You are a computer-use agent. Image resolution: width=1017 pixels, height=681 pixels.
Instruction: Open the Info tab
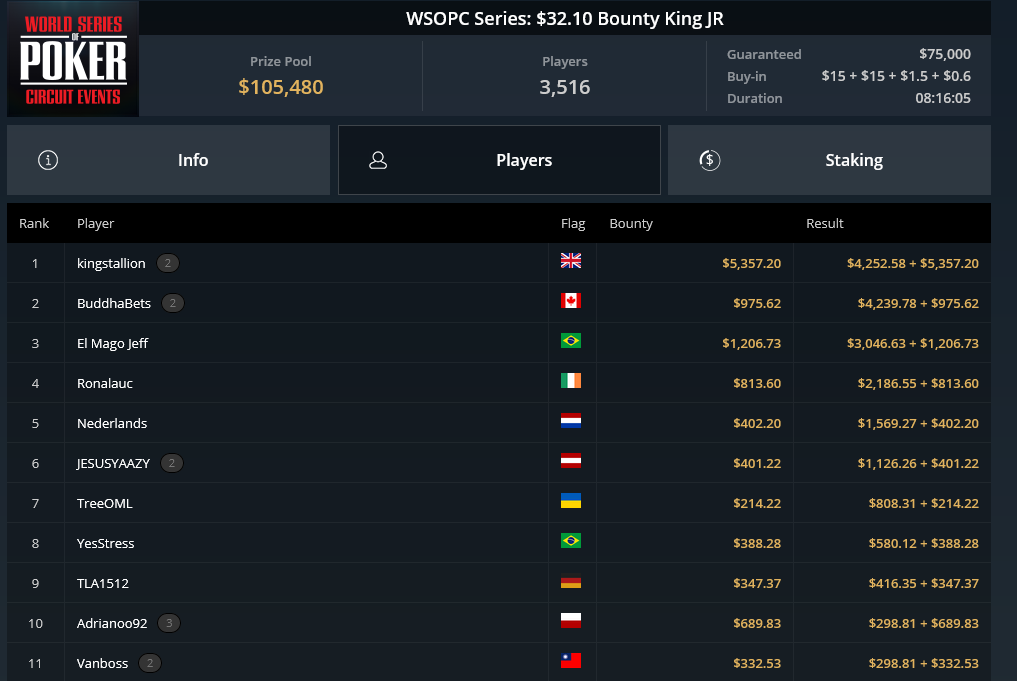tap(169, 160)
